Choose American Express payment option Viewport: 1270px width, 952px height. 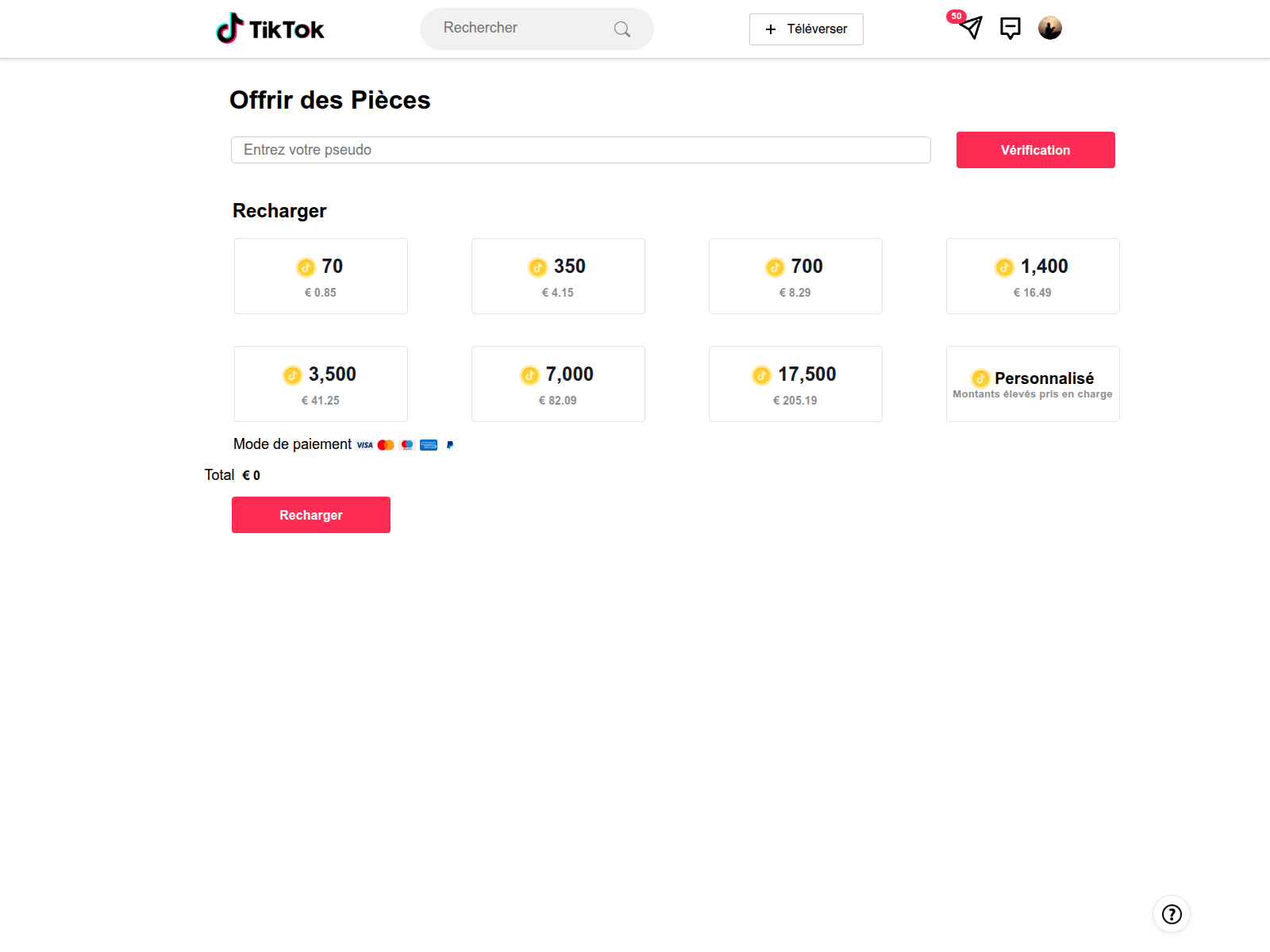[x=428, y=444]
